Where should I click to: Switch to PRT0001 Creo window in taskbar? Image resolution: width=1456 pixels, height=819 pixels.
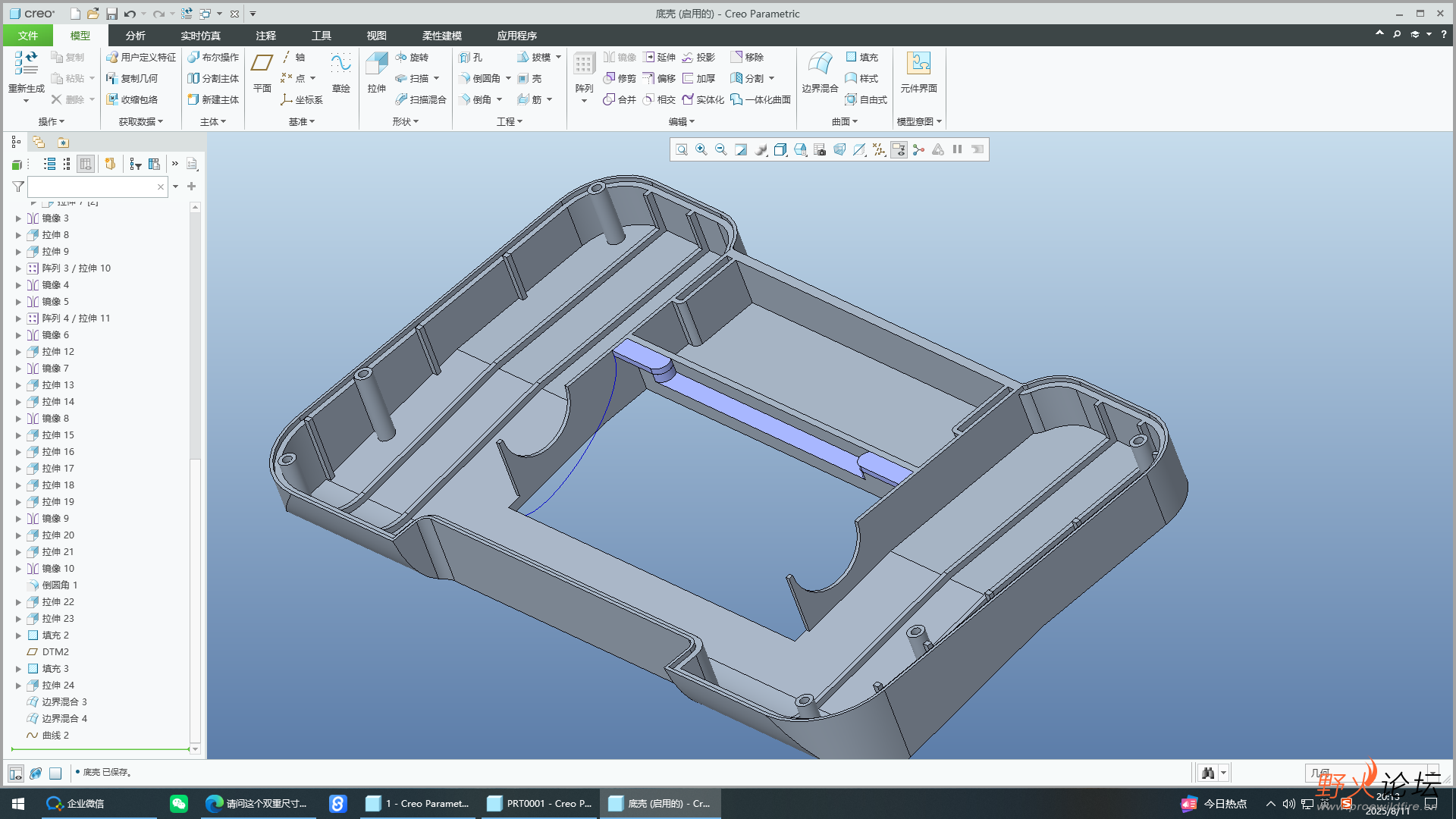click(540, 804)
